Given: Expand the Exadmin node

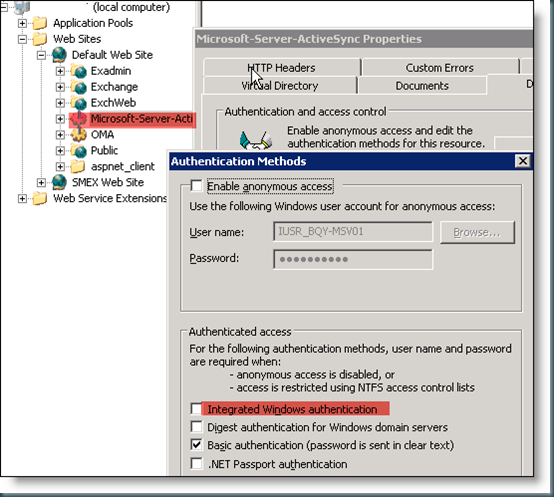Looking at the screenshot, I should [x=60, y=71].
